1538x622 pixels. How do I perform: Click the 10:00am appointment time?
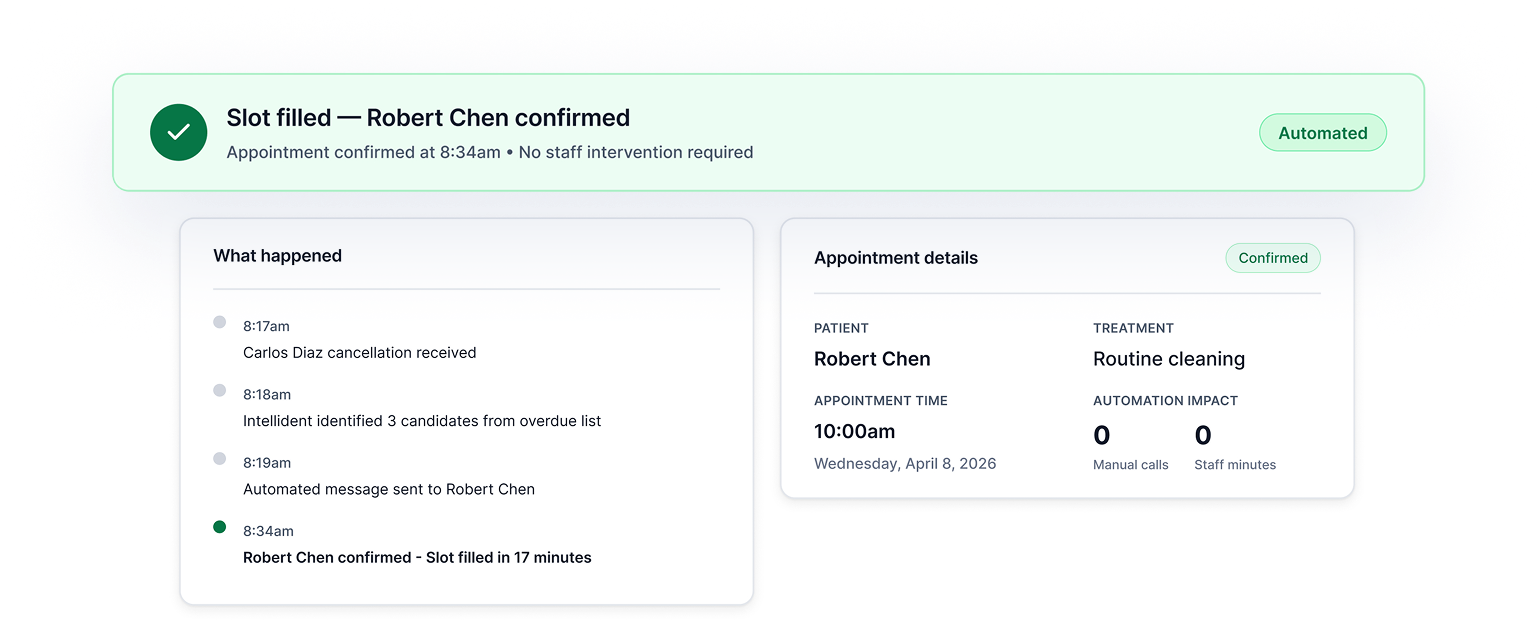point(855,432)
